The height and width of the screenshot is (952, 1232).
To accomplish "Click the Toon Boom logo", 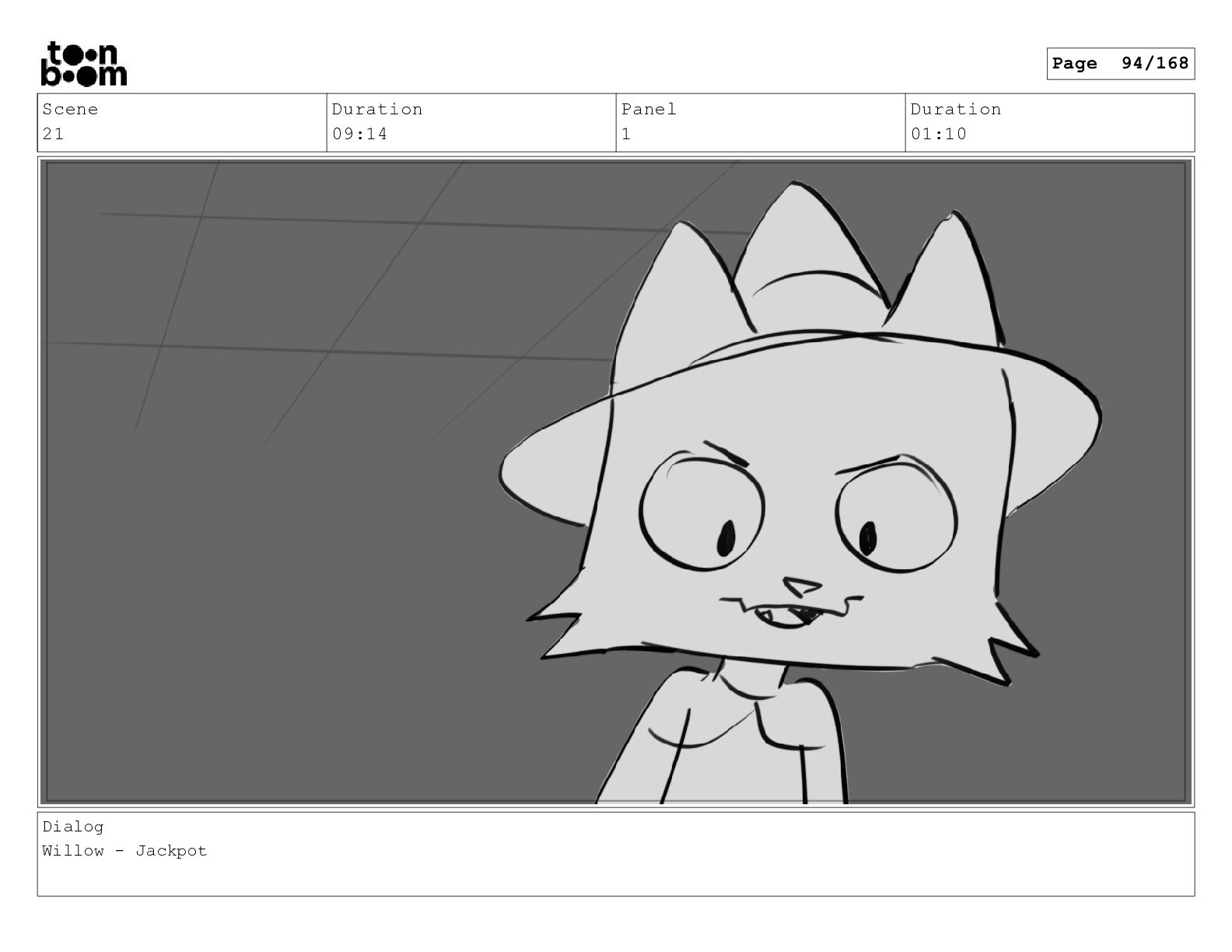I will tap(83, 64).
